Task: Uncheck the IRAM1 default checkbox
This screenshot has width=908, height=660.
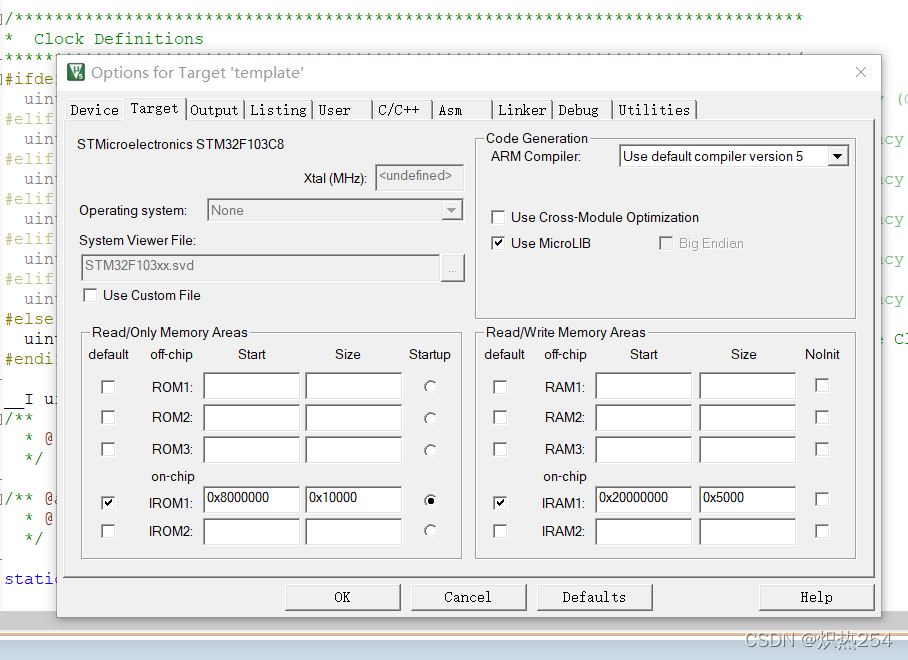Action: (500, 503)
